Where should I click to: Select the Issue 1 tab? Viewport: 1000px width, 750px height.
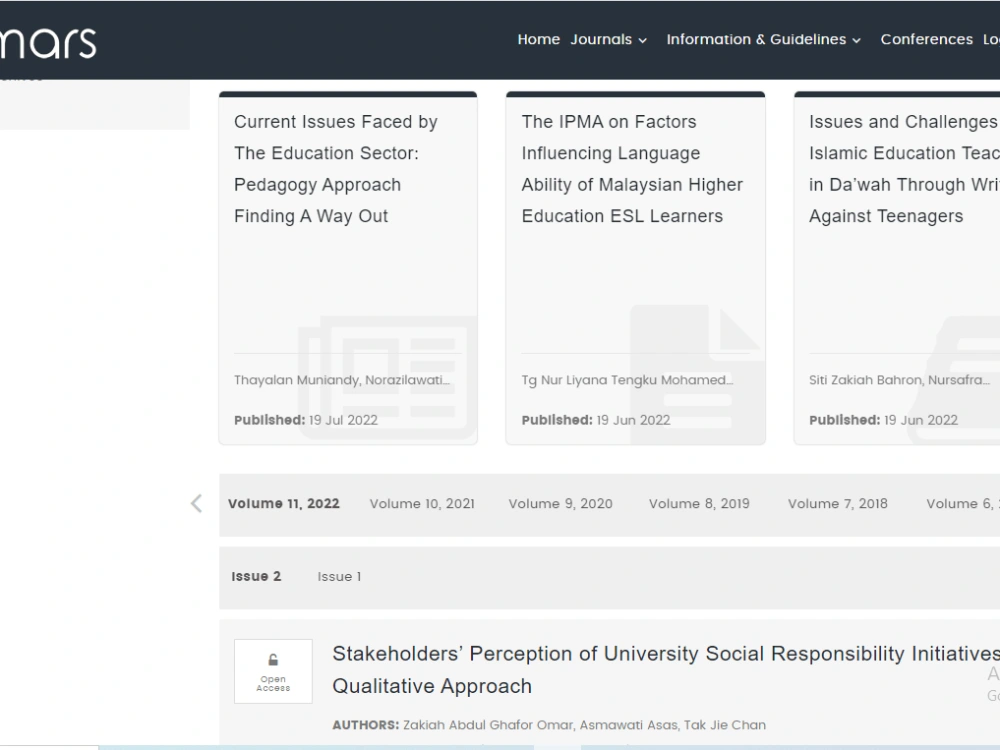tap(339, 577)
